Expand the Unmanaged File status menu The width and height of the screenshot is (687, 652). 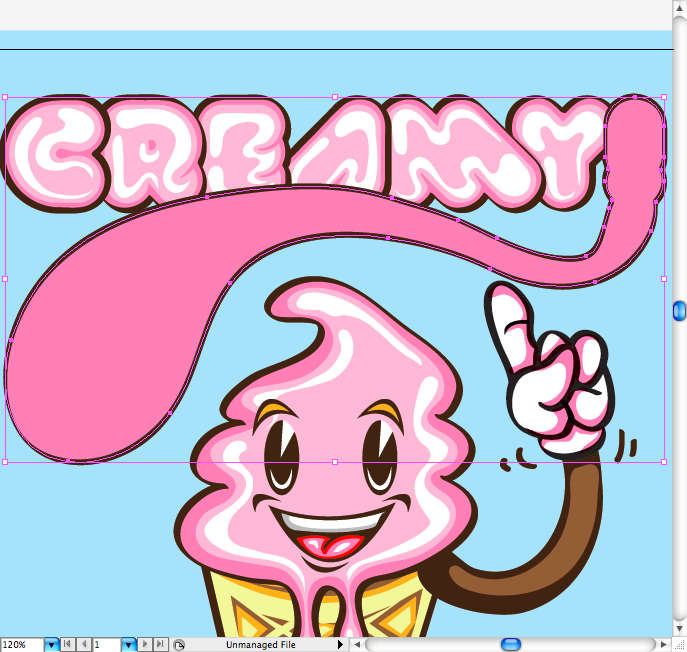(341, 645)
